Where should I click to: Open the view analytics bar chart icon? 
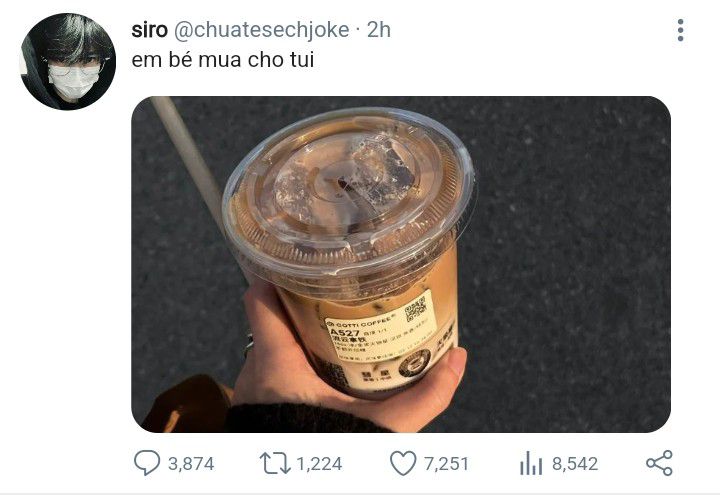[531, 463]
